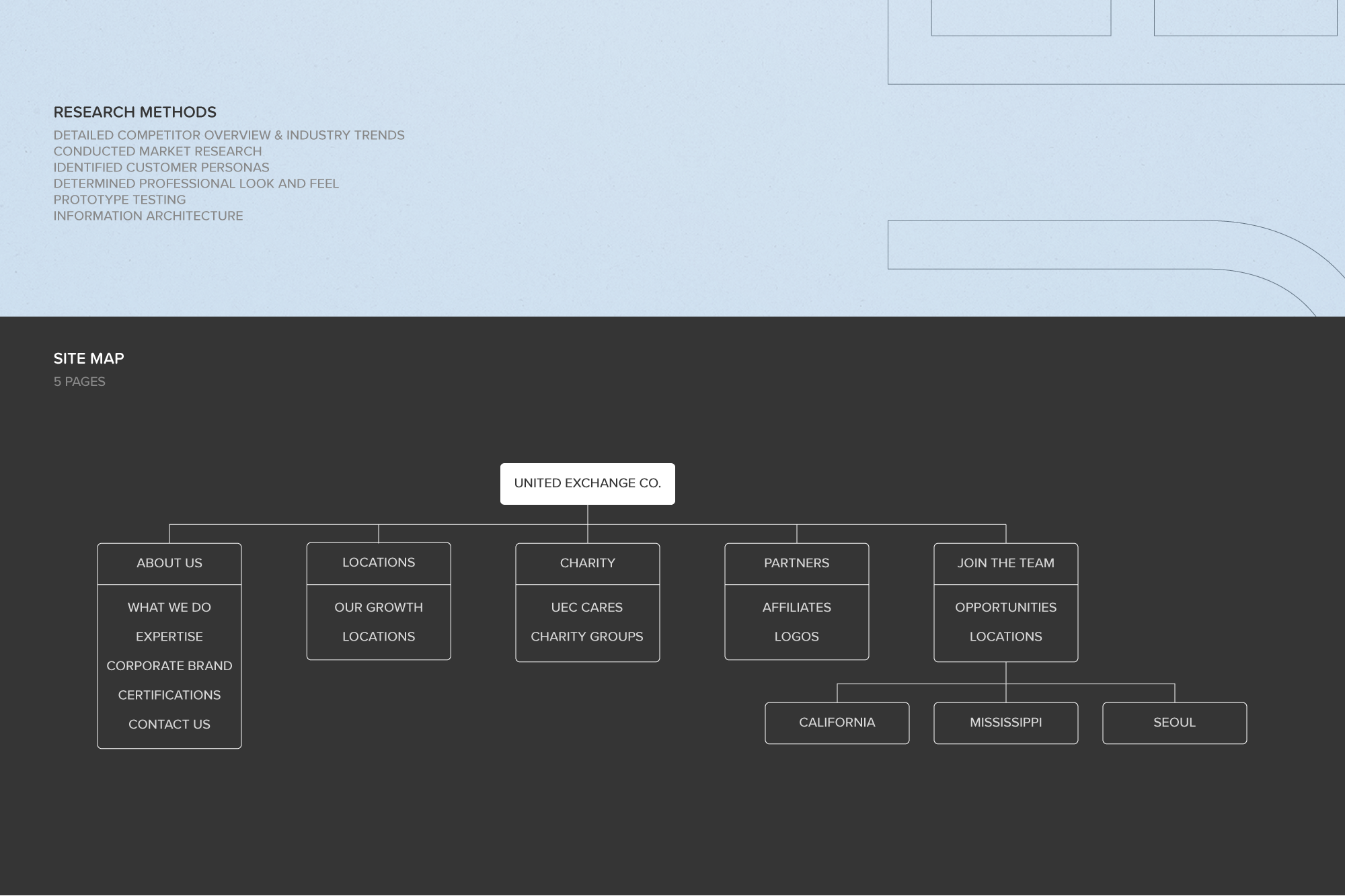The image size is (1345, 896).
Task: Open the ABOUT US page node
Action: [x=169, y=563]
